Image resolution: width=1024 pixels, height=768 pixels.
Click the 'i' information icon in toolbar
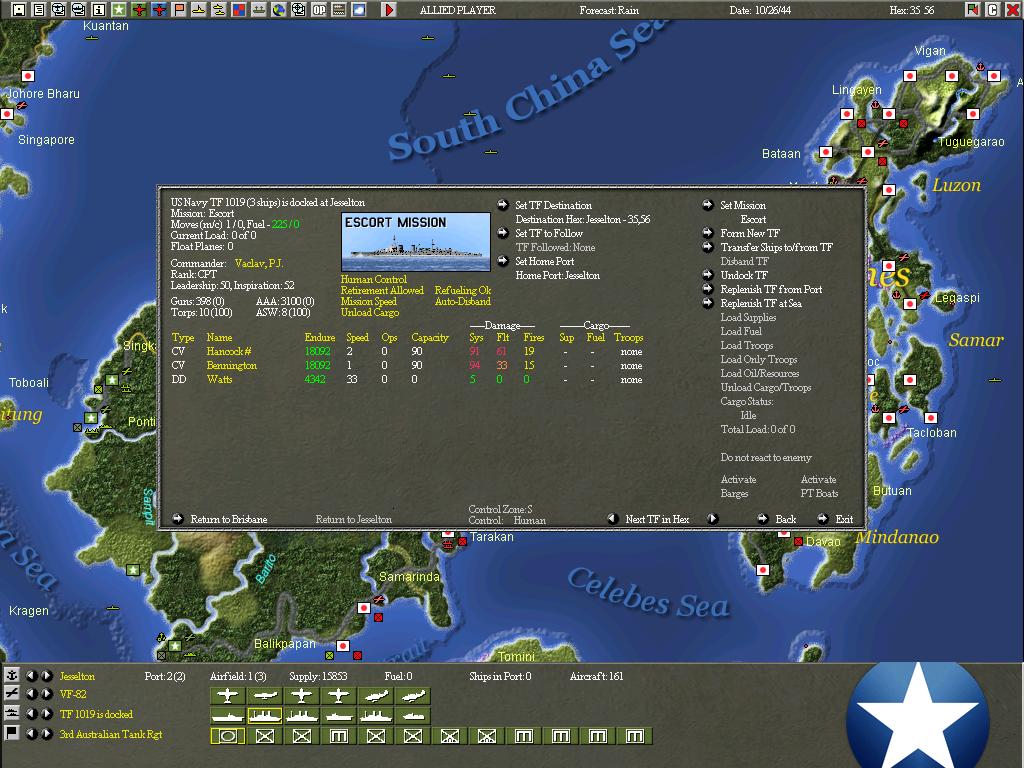point(99,10)
